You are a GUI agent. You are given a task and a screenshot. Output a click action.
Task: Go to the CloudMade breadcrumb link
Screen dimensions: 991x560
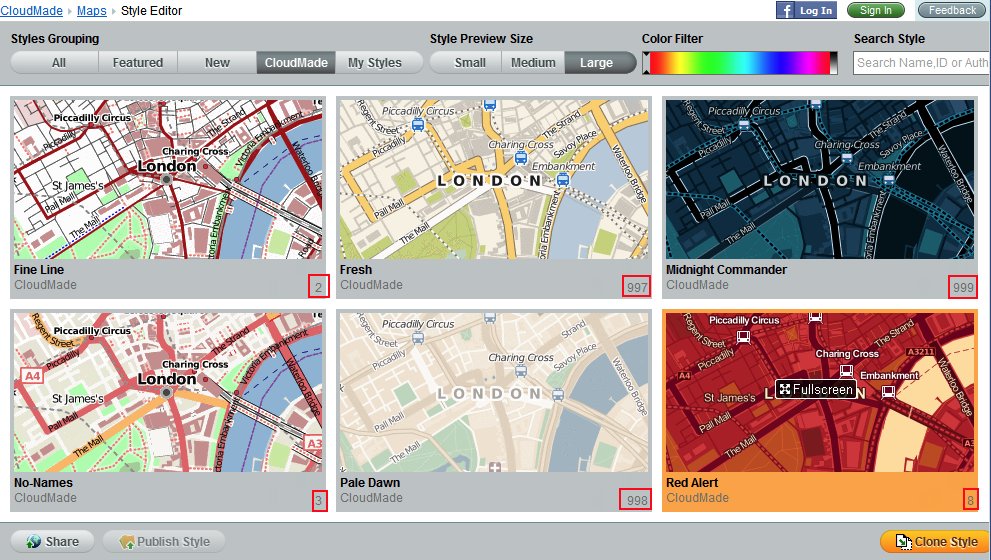click(32, 11)
